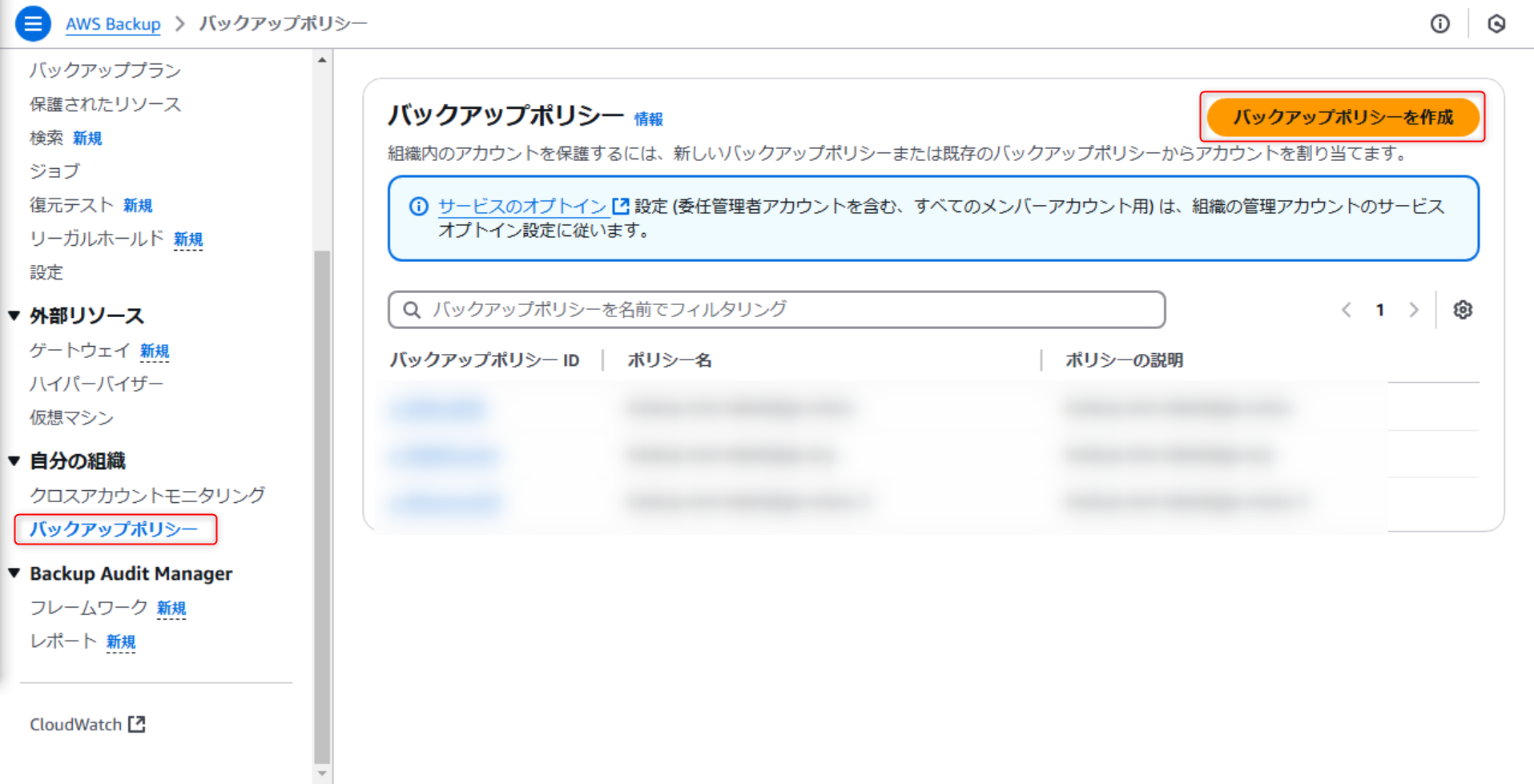Open ゲートウェイ in sidebar

click(79, 351)
